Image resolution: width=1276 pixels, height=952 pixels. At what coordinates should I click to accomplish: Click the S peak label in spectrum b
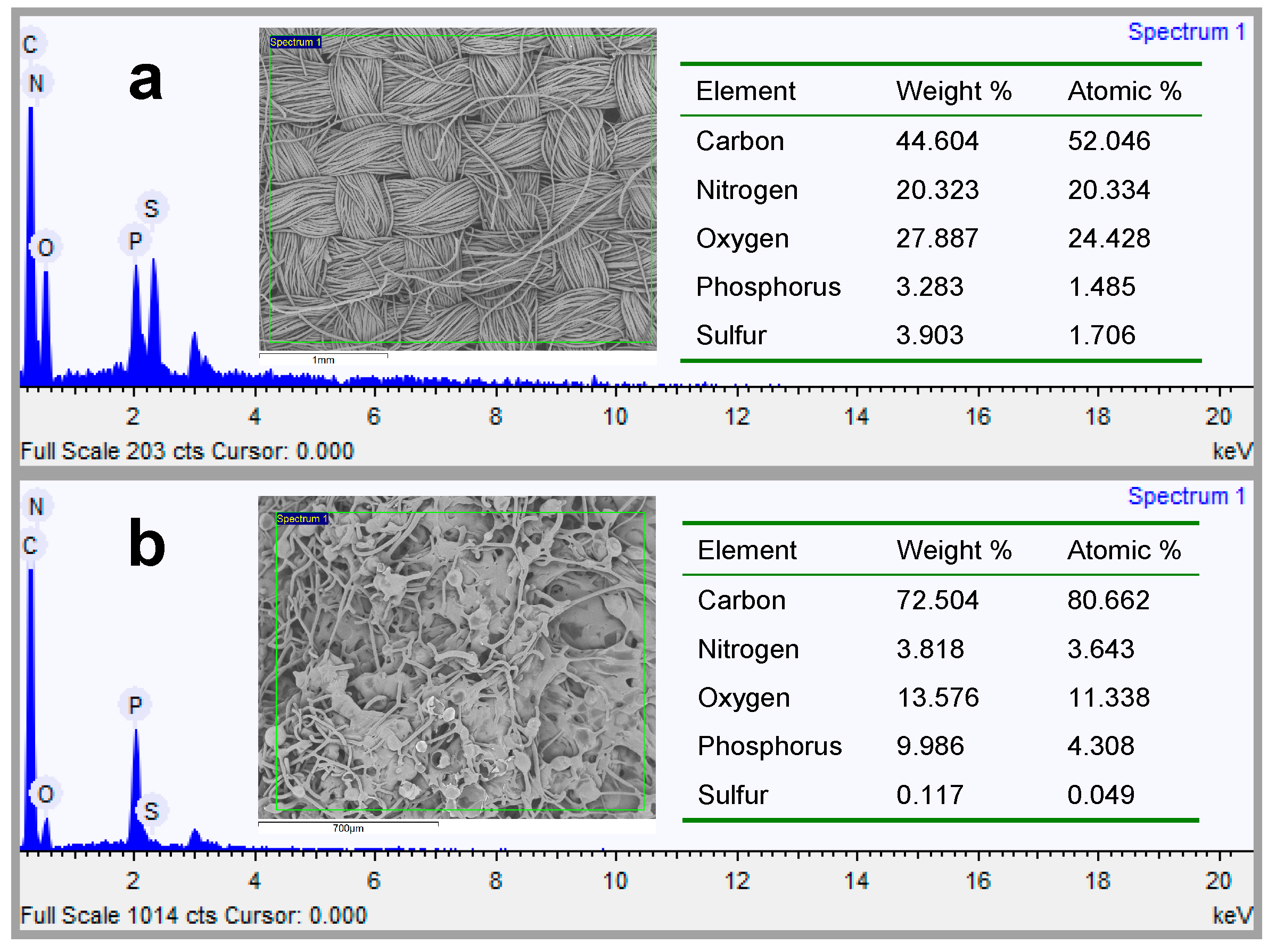[151, 811]
